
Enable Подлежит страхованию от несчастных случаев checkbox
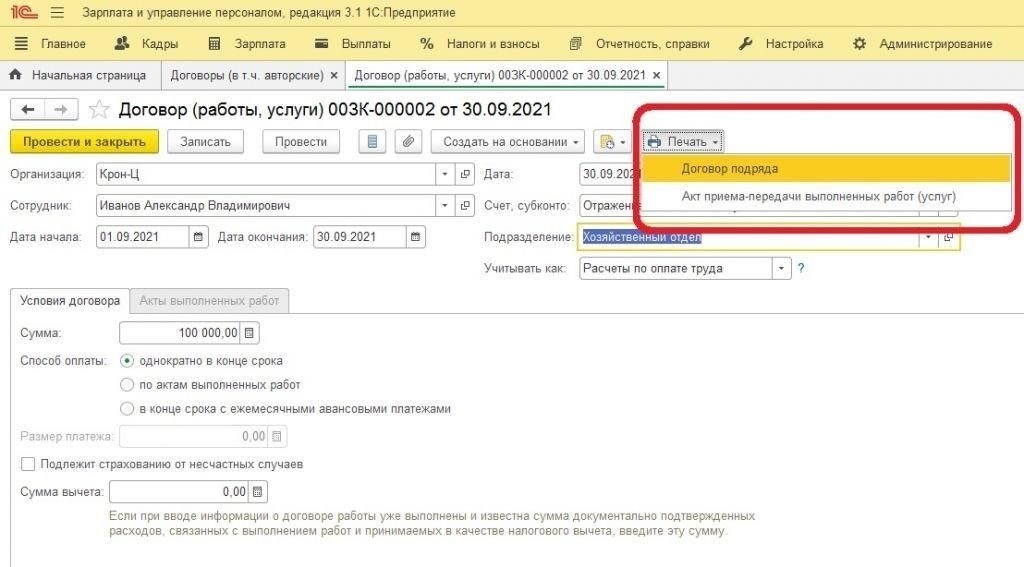[x=28, y=464]
